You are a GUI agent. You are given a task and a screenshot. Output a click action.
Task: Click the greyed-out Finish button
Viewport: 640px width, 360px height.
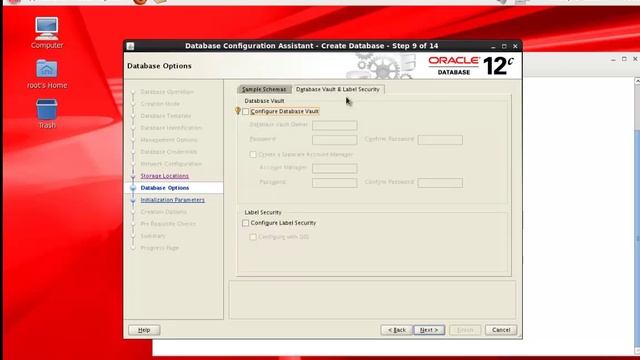point(465,330)
